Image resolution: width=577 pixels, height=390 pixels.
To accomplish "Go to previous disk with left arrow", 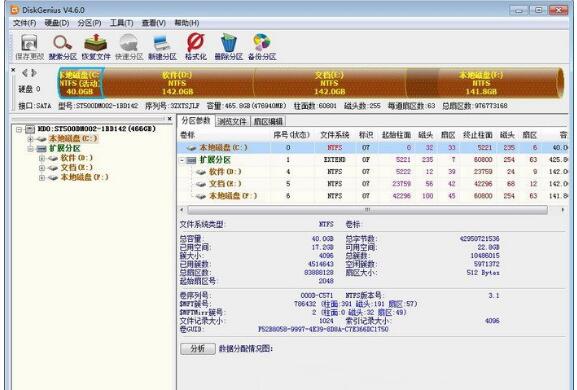I will (25, 73).
